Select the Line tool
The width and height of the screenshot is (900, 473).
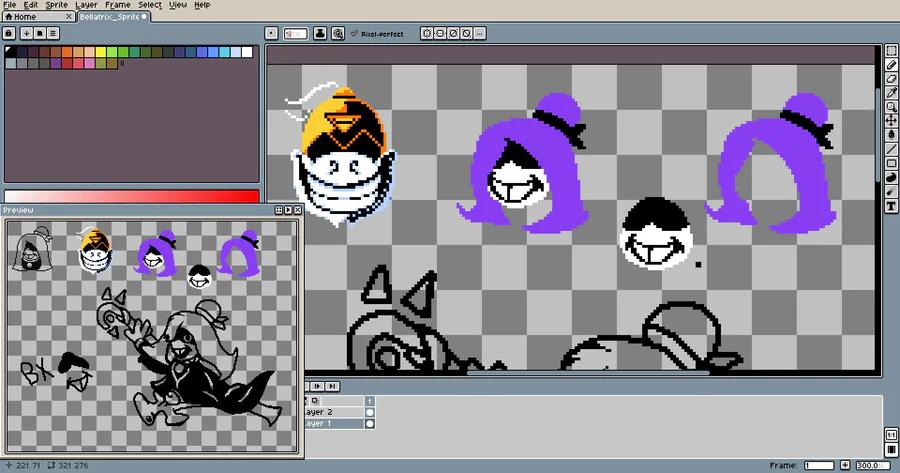coord(891,149)
